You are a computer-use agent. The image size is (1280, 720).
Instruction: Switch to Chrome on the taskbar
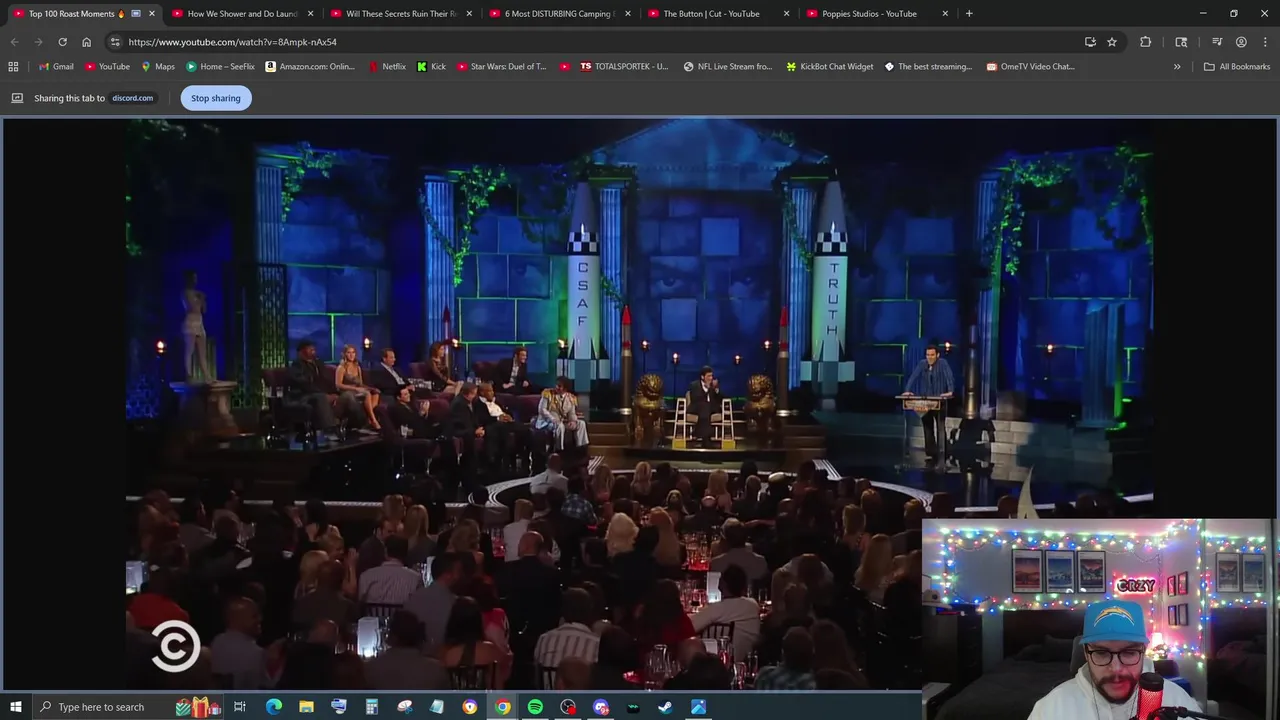[x=502, y=707]
